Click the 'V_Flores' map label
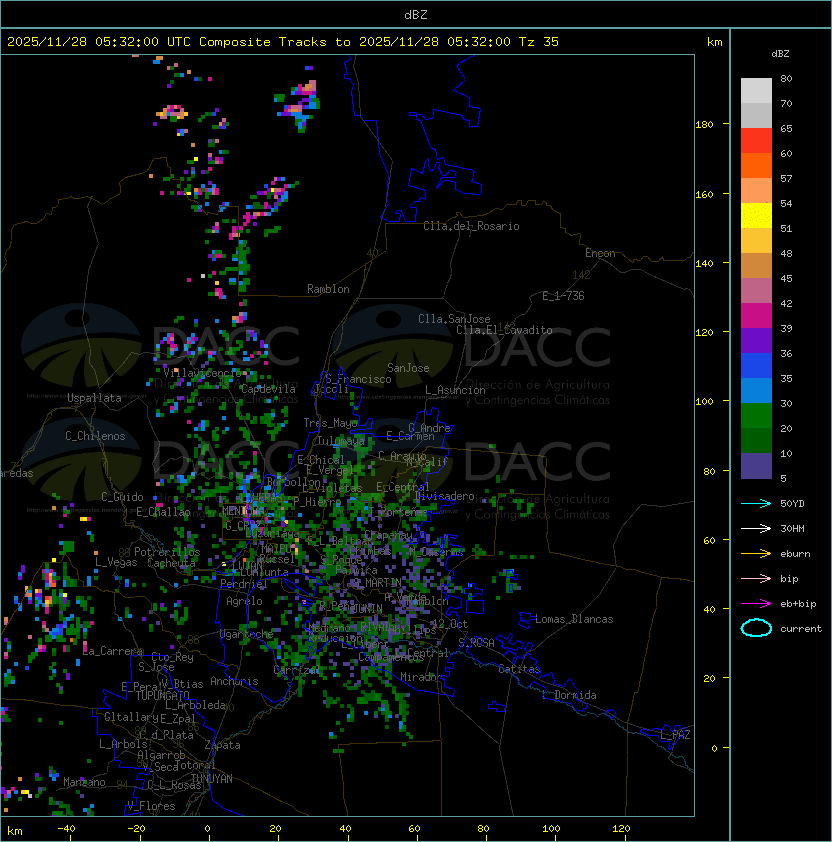This screenshot has height=842, width=832. (151, 806)
